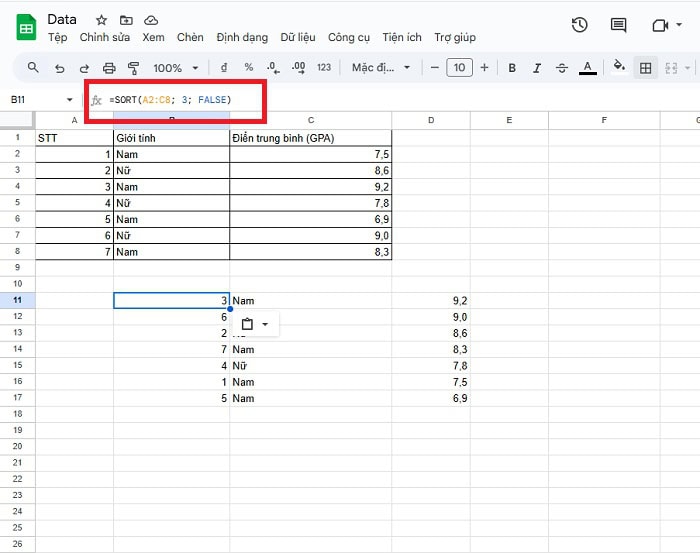Click the print icon
Screen dimensions: 700x553
pos(109,68)
